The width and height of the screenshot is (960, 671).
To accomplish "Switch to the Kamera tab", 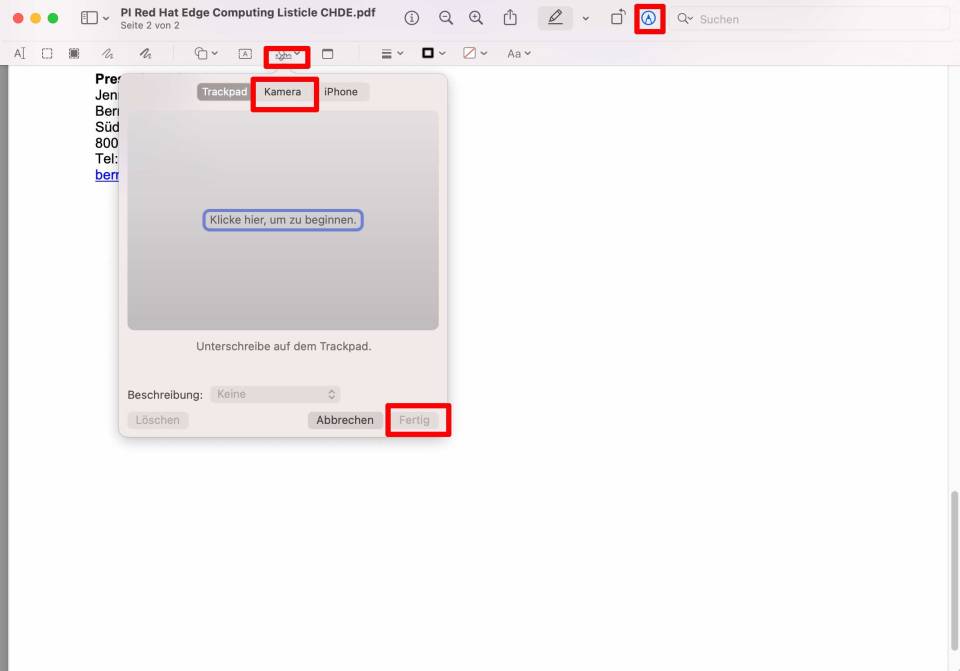I will (x=282, y=92).
